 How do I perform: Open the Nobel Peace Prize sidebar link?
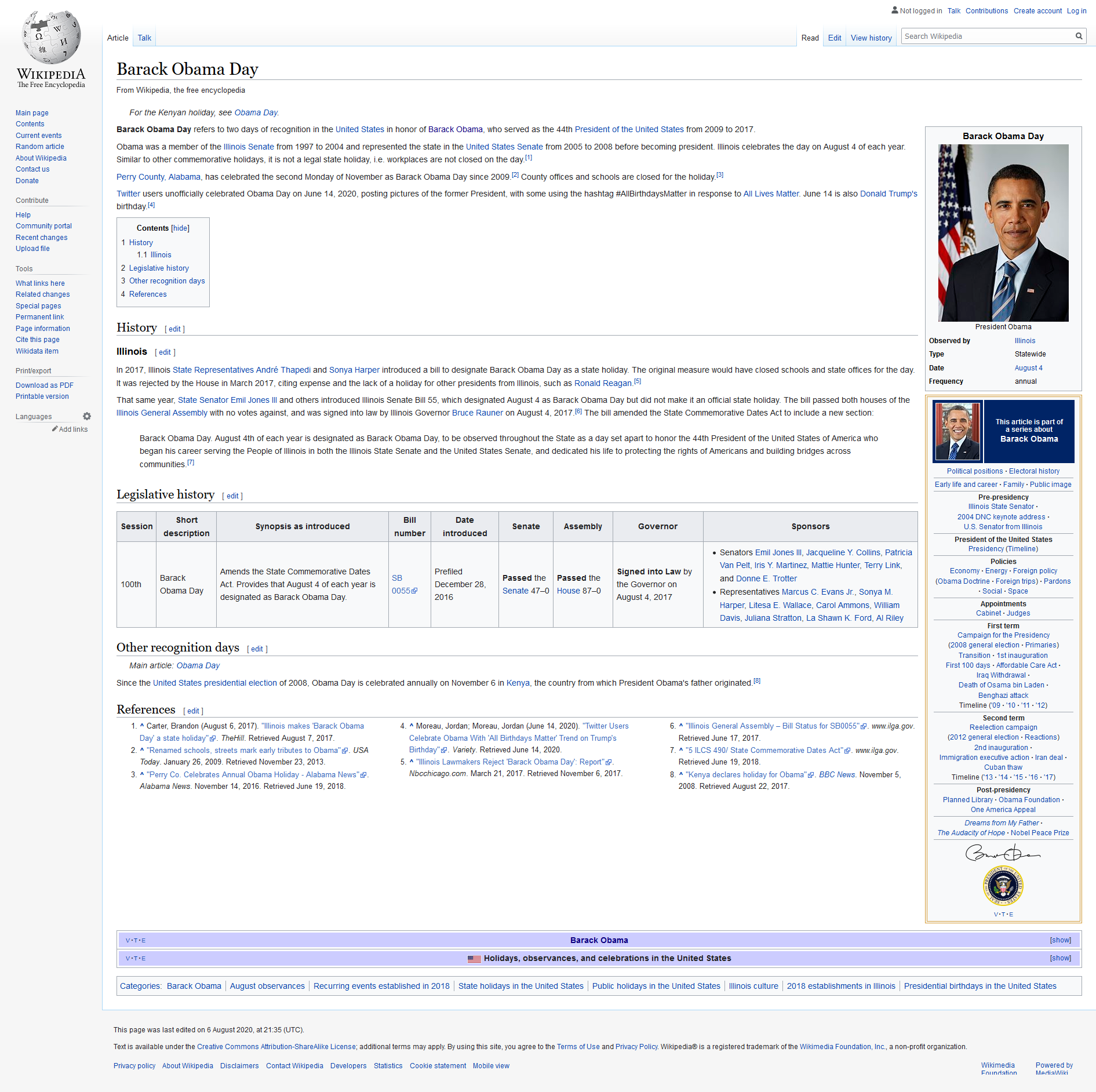[1040, 833]
